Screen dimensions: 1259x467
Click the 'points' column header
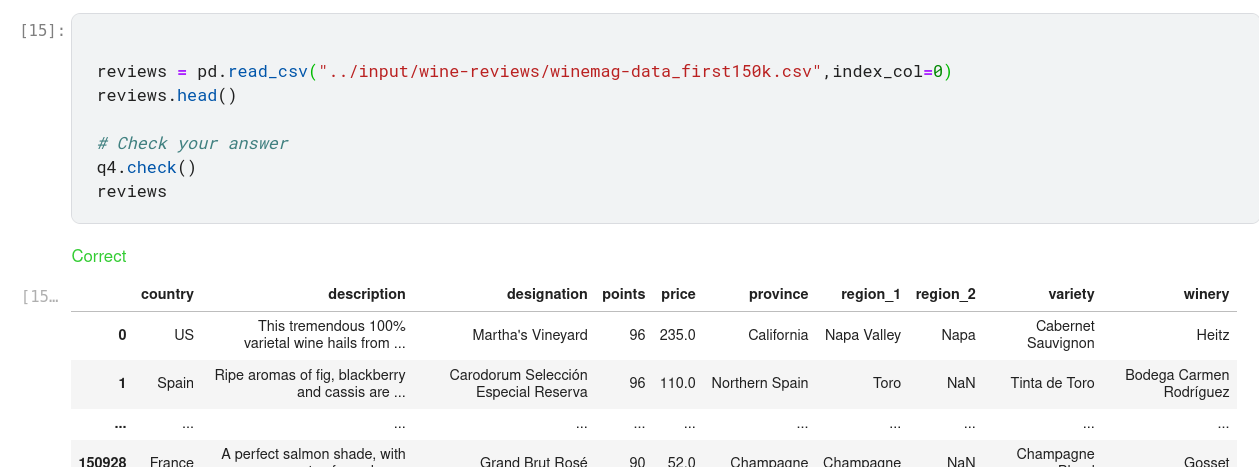pyautogui.click(x=623, y=294)
